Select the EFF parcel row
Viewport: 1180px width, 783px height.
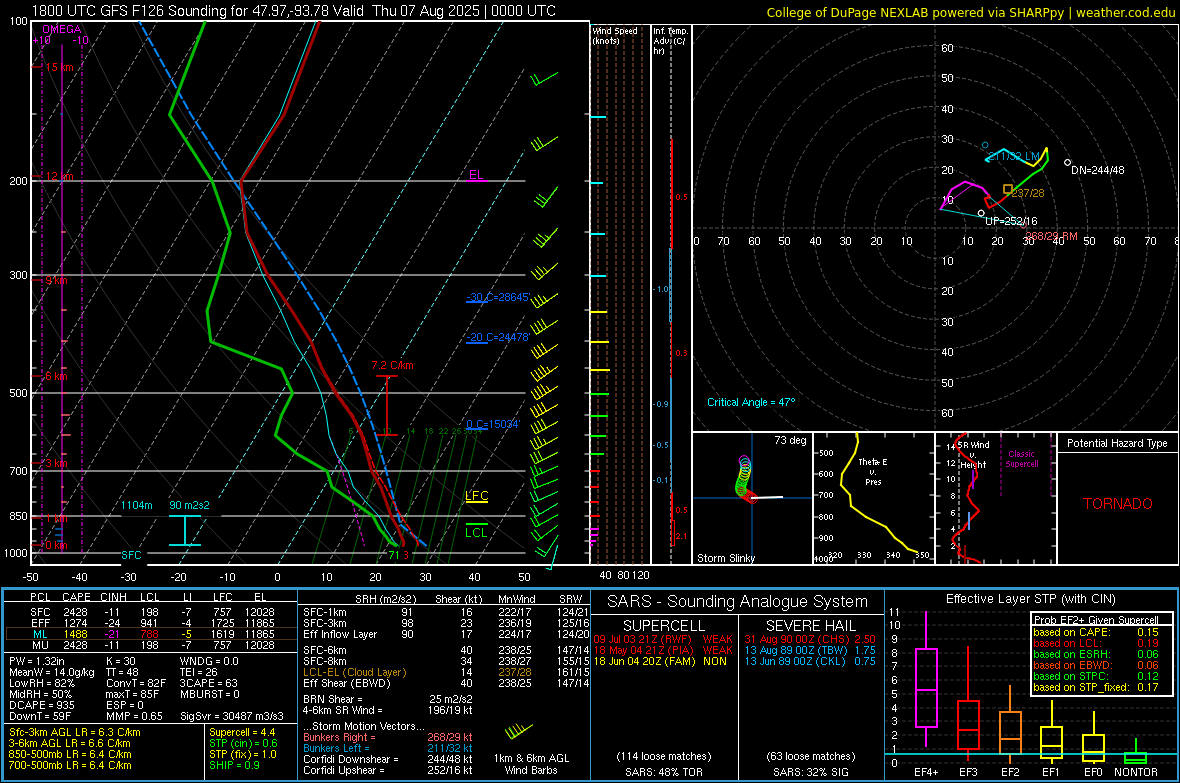tap(151, 623)
